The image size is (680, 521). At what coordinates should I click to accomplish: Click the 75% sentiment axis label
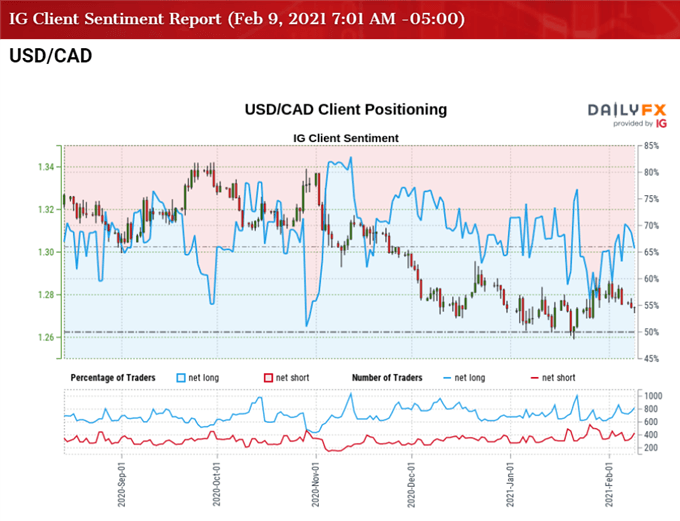(x=651, y=199)
